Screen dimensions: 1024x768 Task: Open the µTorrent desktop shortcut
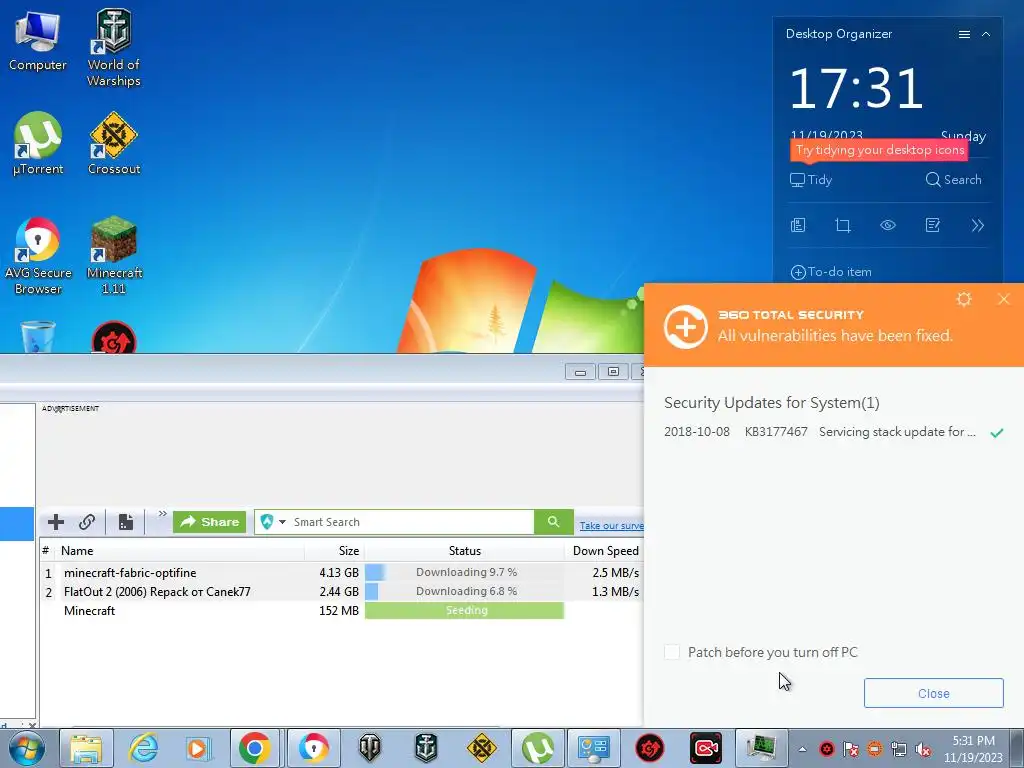(38, 144)
